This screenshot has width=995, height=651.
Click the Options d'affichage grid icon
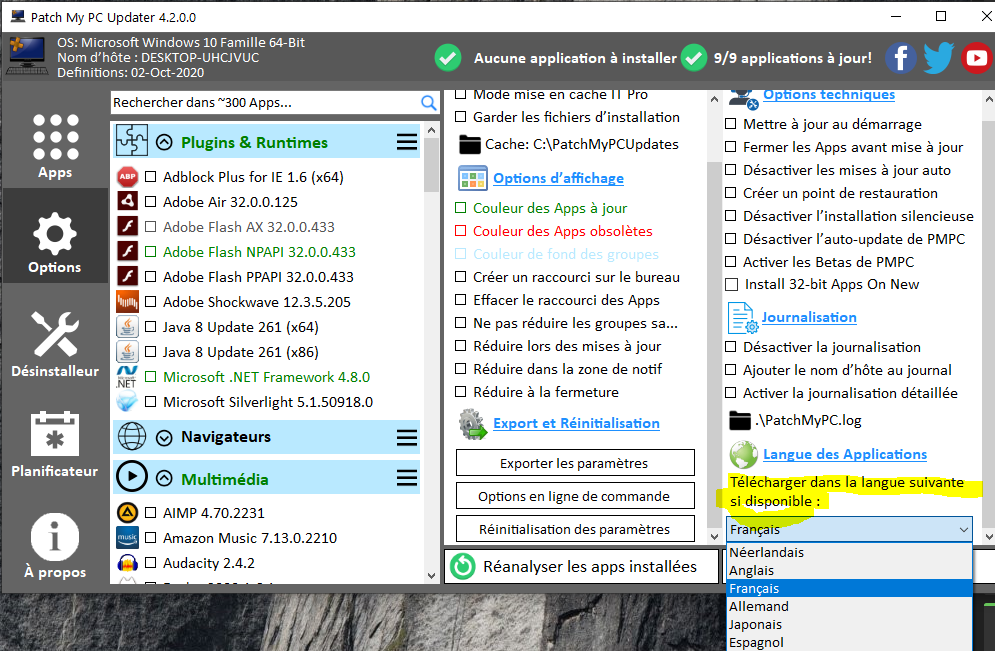tap(473, 178)
